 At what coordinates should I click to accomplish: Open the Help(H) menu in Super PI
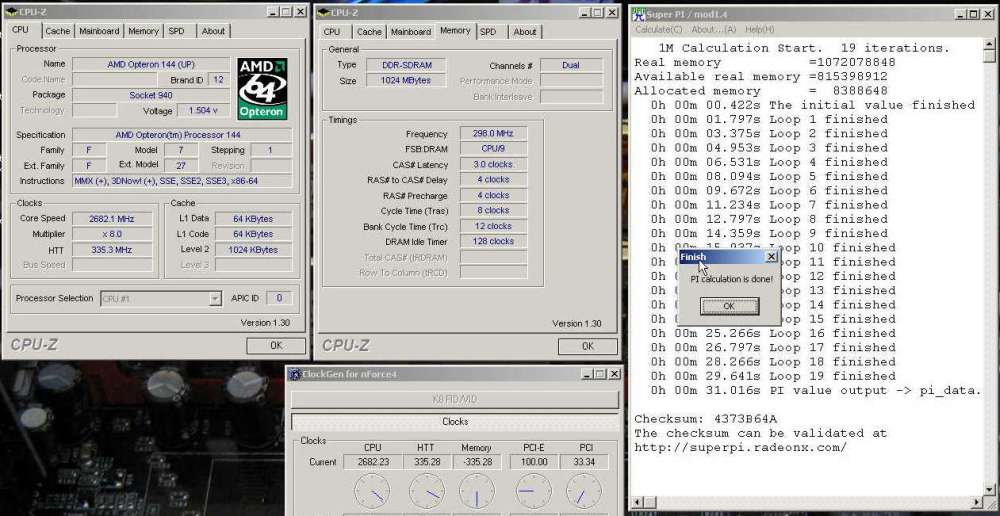(x=760, y=29)
